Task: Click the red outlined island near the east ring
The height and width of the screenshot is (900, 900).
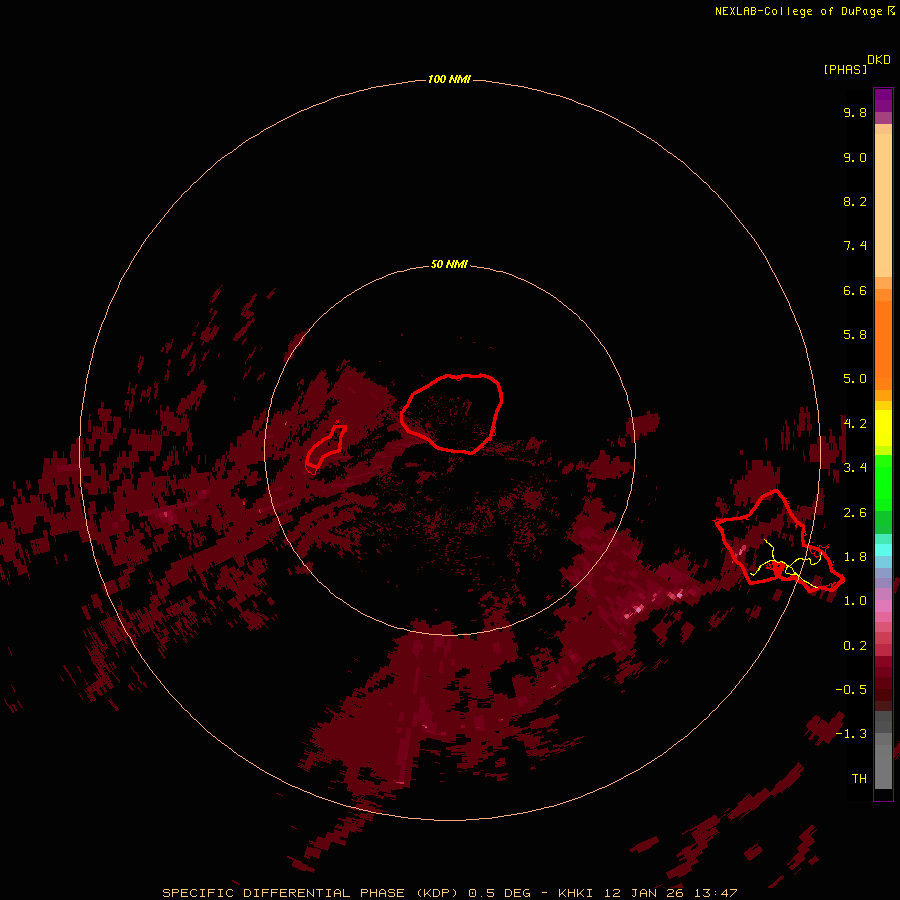Action: pyautogui.click(x=779, y=541)
